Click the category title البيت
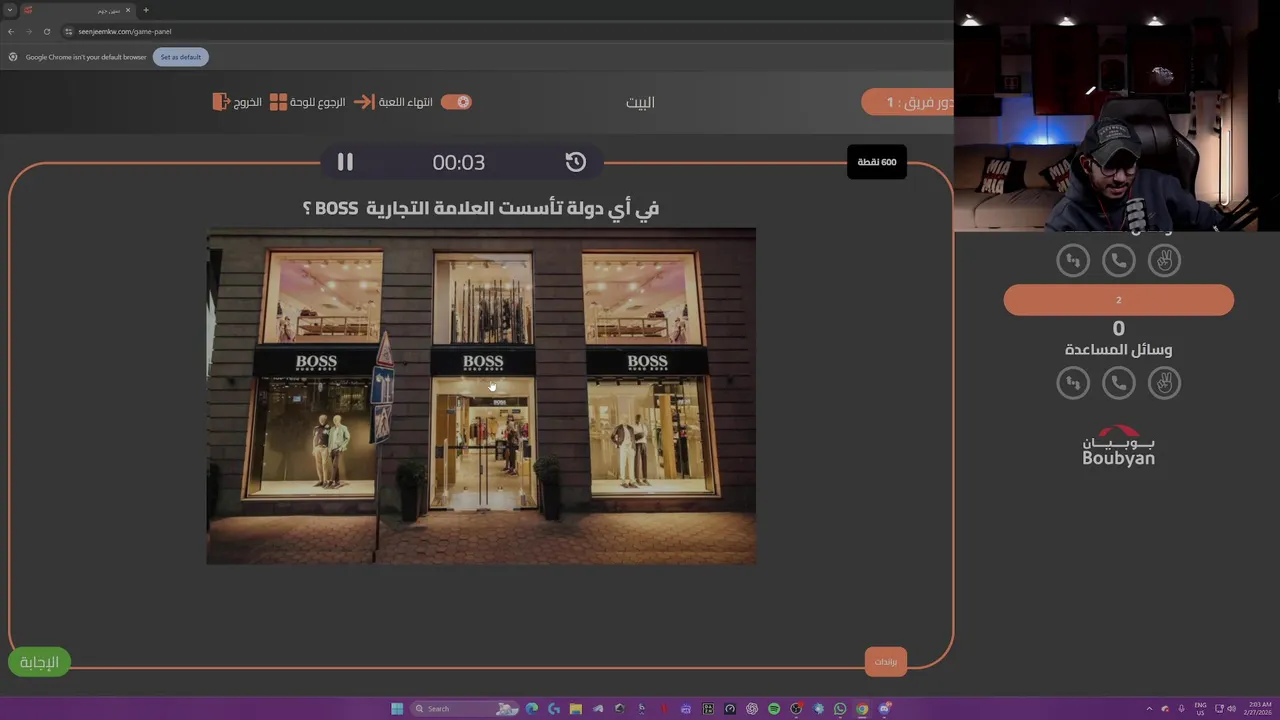 [640, 102]
